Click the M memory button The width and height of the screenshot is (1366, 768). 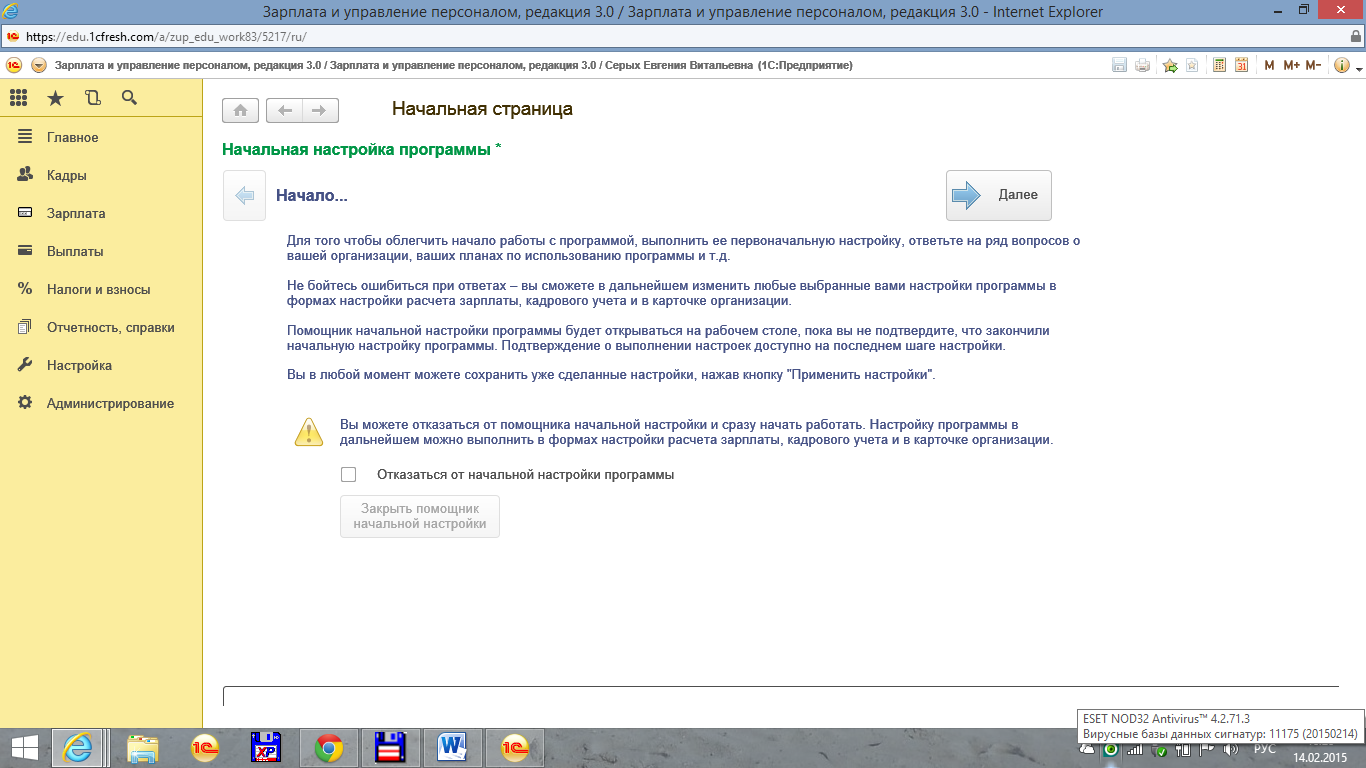pos(1269,65)
